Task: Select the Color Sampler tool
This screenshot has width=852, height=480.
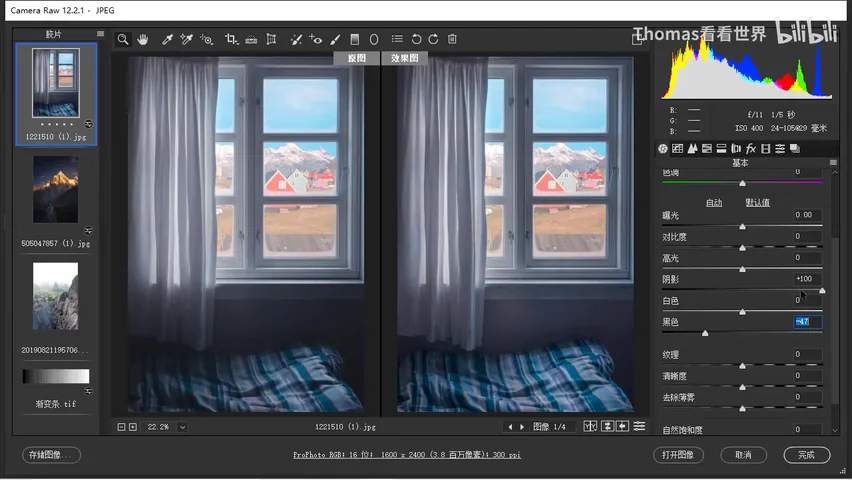Action: tap(186, 39)
